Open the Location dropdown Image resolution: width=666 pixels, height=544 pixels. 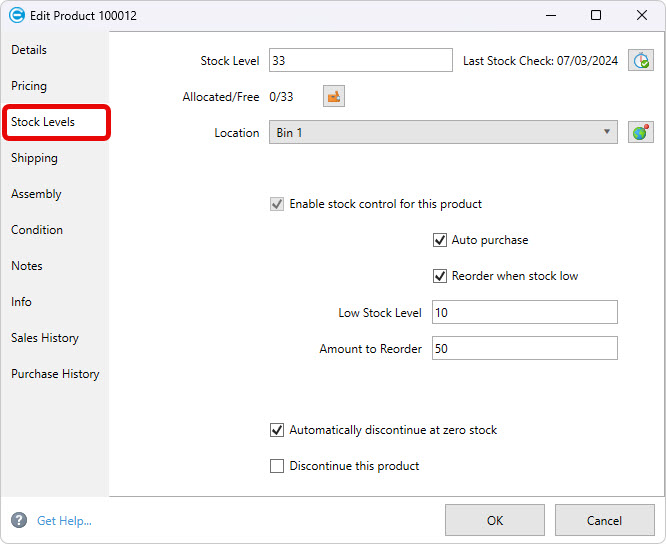pyautogui.click(x=442, y=133)
